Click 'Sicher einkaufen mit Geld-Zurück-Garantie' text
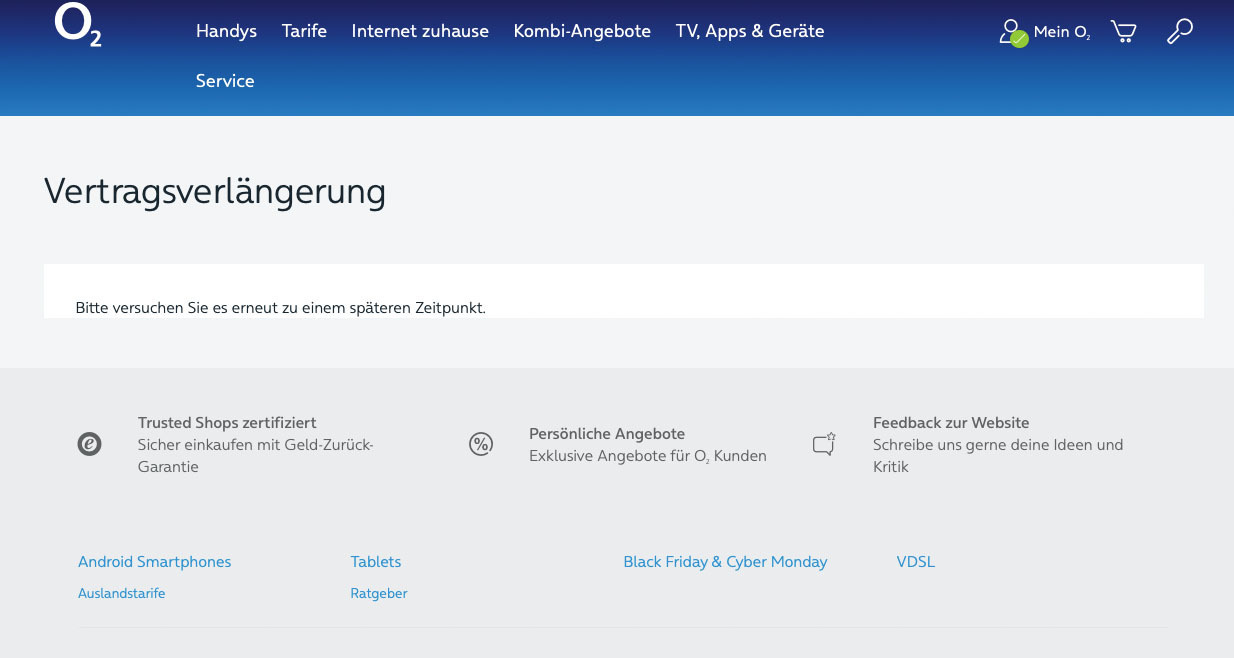The image size is (1234, 658). [256, 456]
